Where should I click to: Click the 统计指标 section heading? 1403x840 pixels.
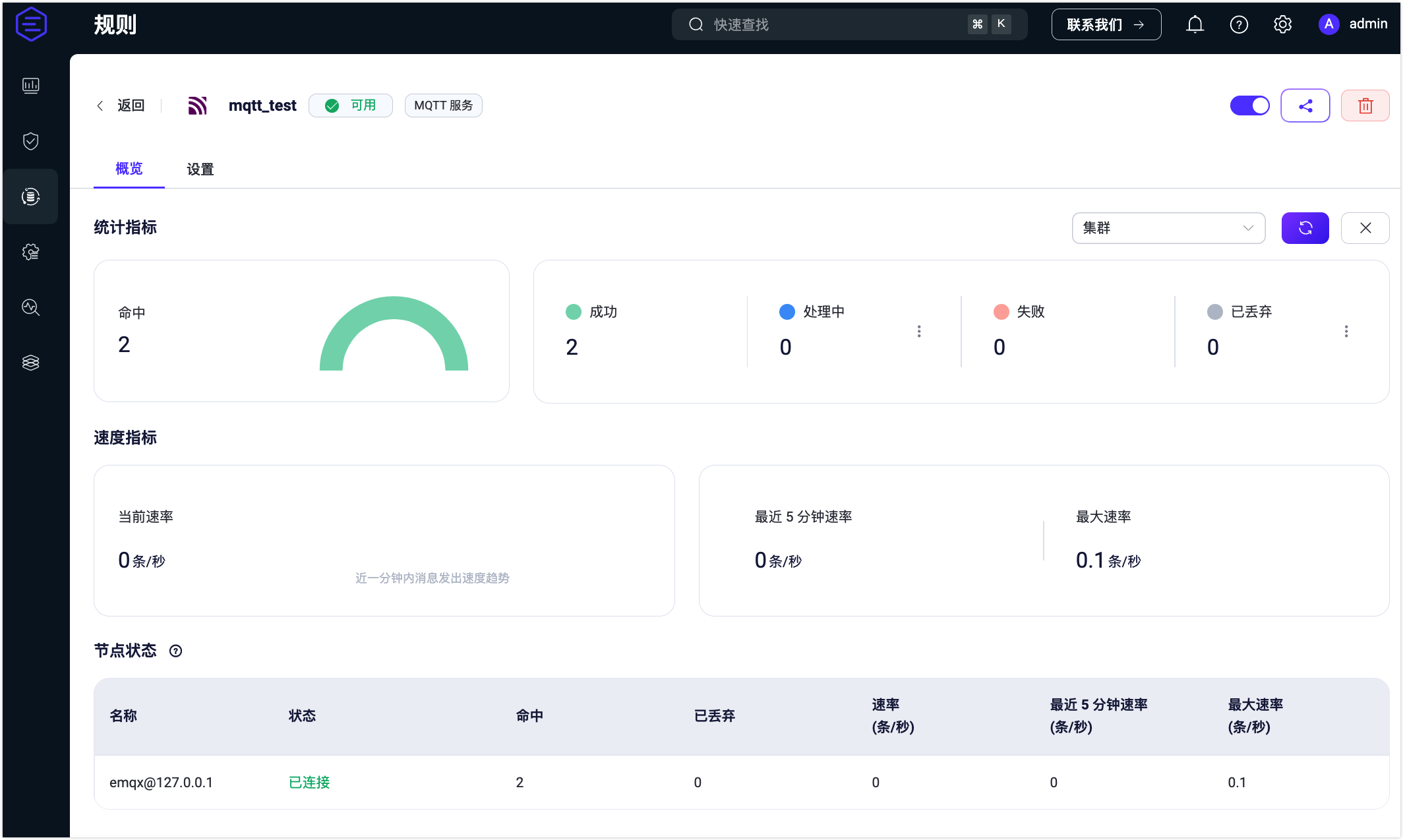tap(125, 227)
